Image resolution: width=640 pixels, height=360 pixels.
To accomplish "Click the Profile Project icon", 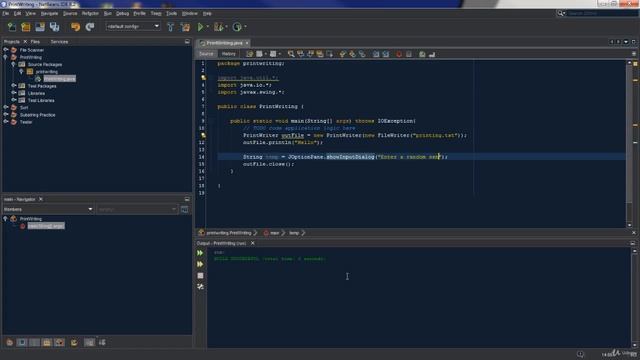I will click(x=237, y=27).
